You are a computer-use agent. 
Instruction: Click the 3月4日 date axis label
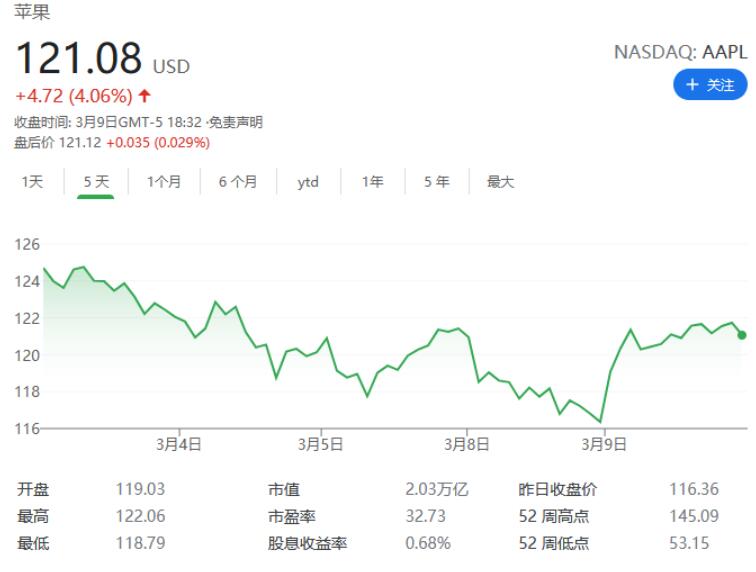coord(178,444)
